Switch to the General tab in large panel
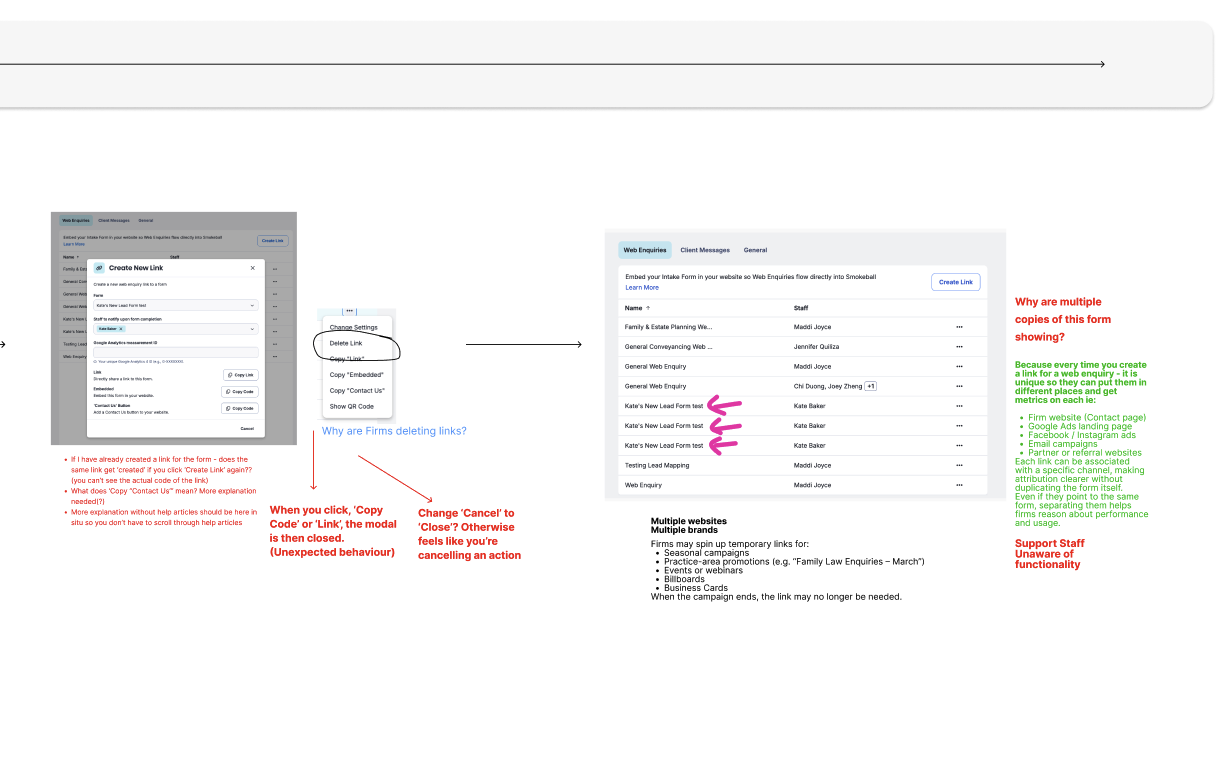 (x=755, y=250)
